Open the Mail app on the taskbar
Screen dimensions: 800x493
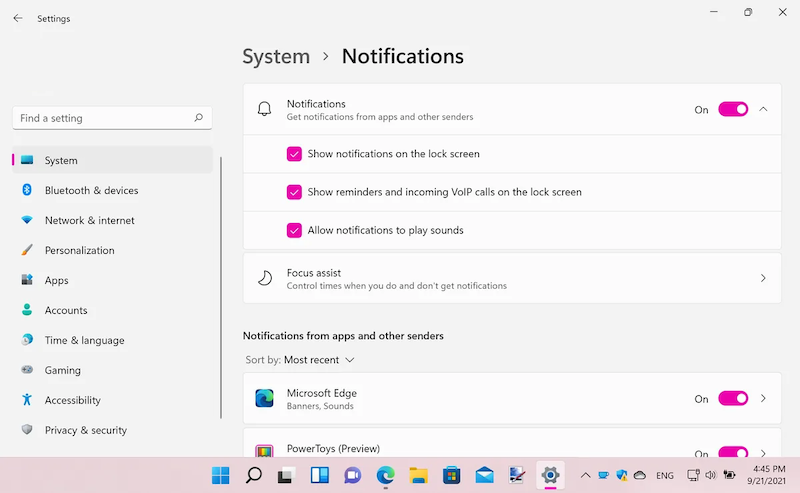pyautogui.click(x=484, y=475)
